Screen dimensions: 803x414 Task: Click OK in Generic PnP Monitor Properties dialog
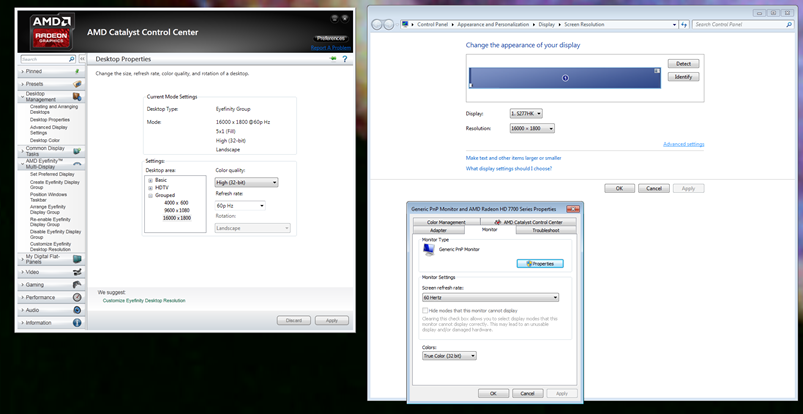(x=493, y=394)
